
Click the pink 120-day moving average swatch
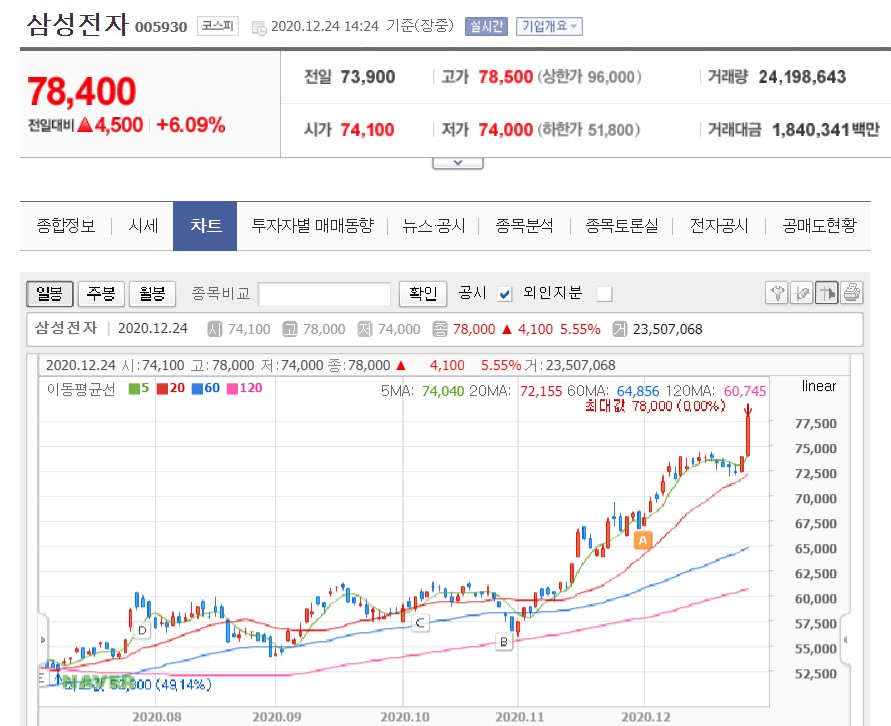pos(232,389)
